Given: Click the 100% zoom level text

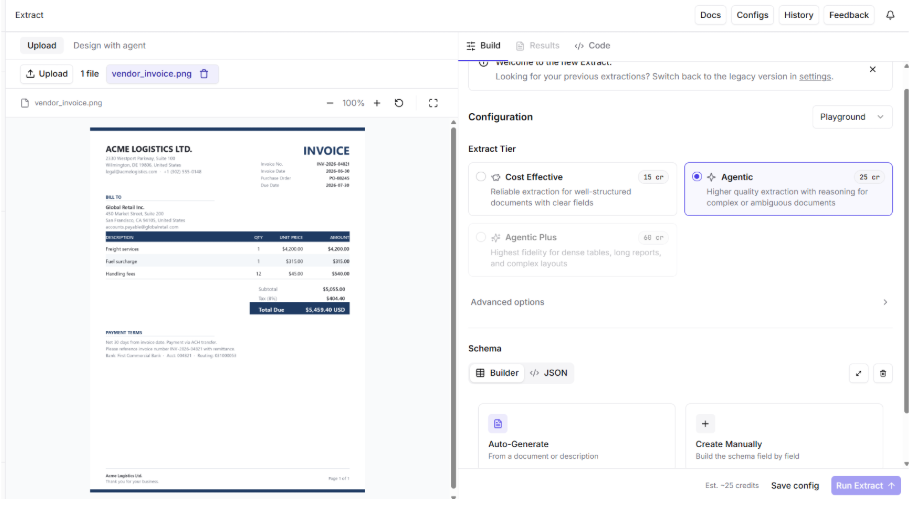Looking at the screenshot, I should click(x=353, y=103).
